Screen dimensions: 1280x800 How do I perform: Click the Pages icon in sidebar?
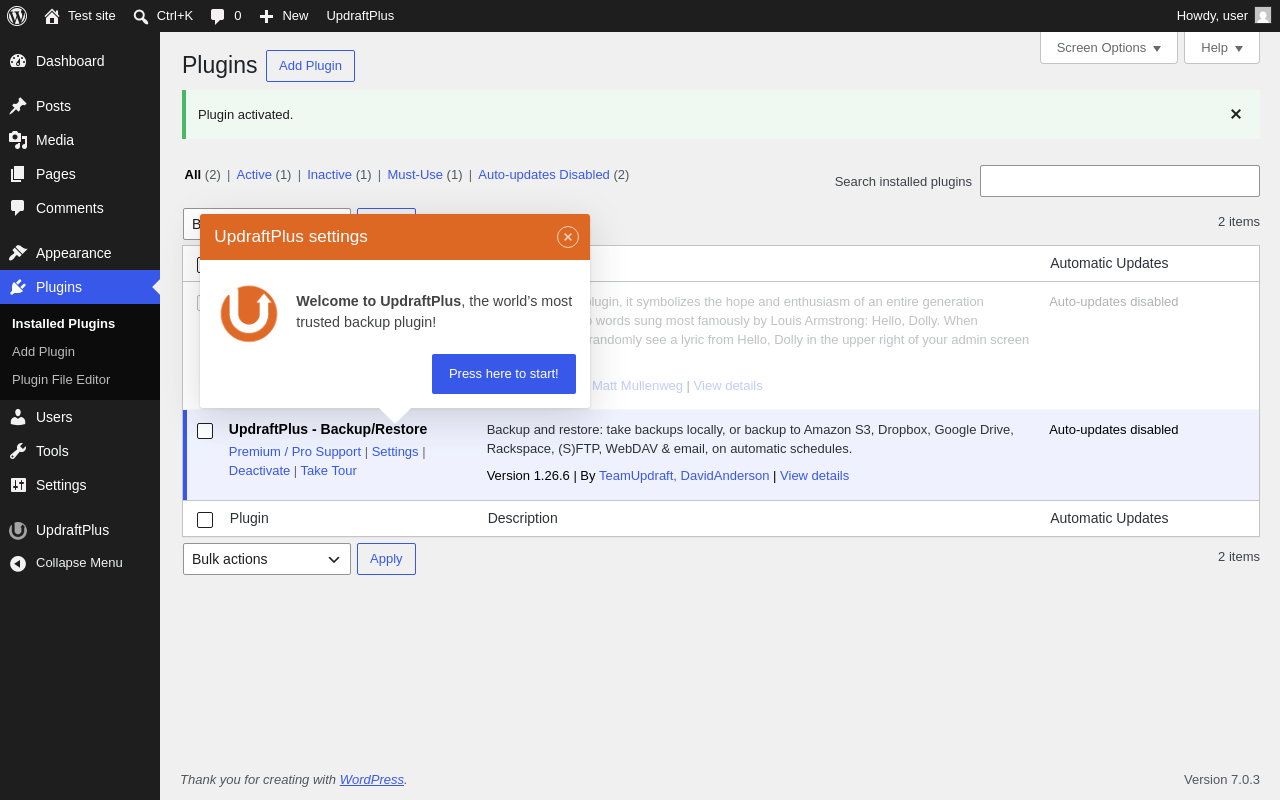click(18, 174)
